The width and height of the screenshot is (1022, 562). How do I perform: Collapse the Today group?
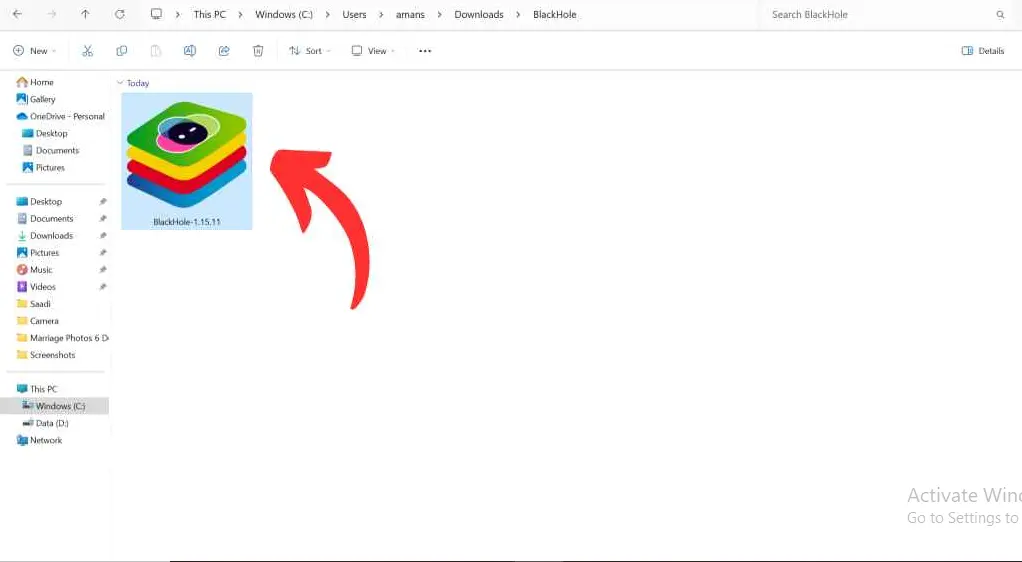pos(120,83)
